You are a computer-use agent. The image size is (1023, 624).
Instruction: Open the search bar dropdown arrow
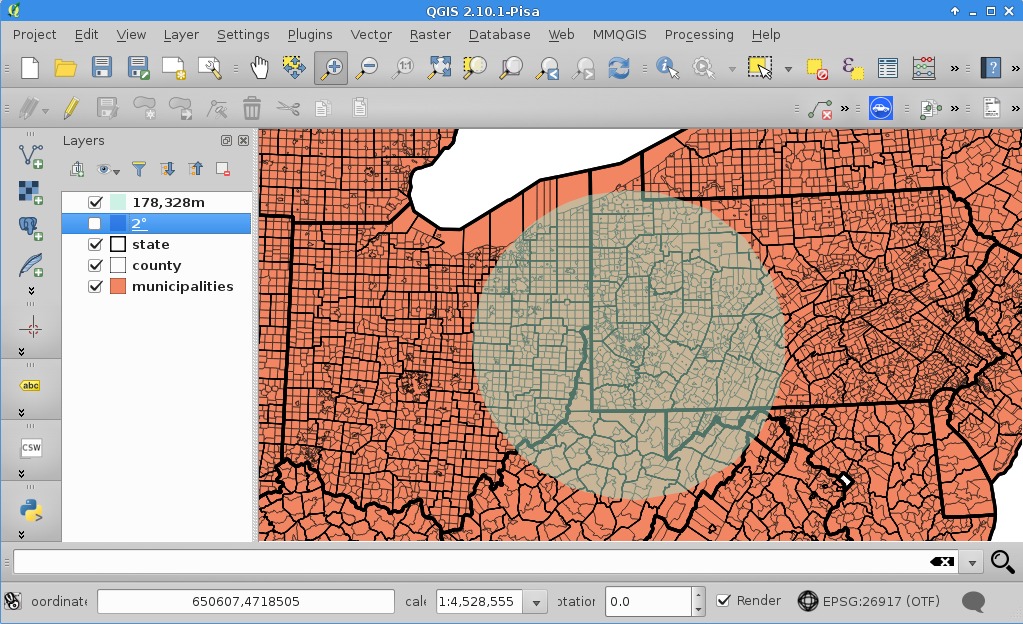coord(973,562)
